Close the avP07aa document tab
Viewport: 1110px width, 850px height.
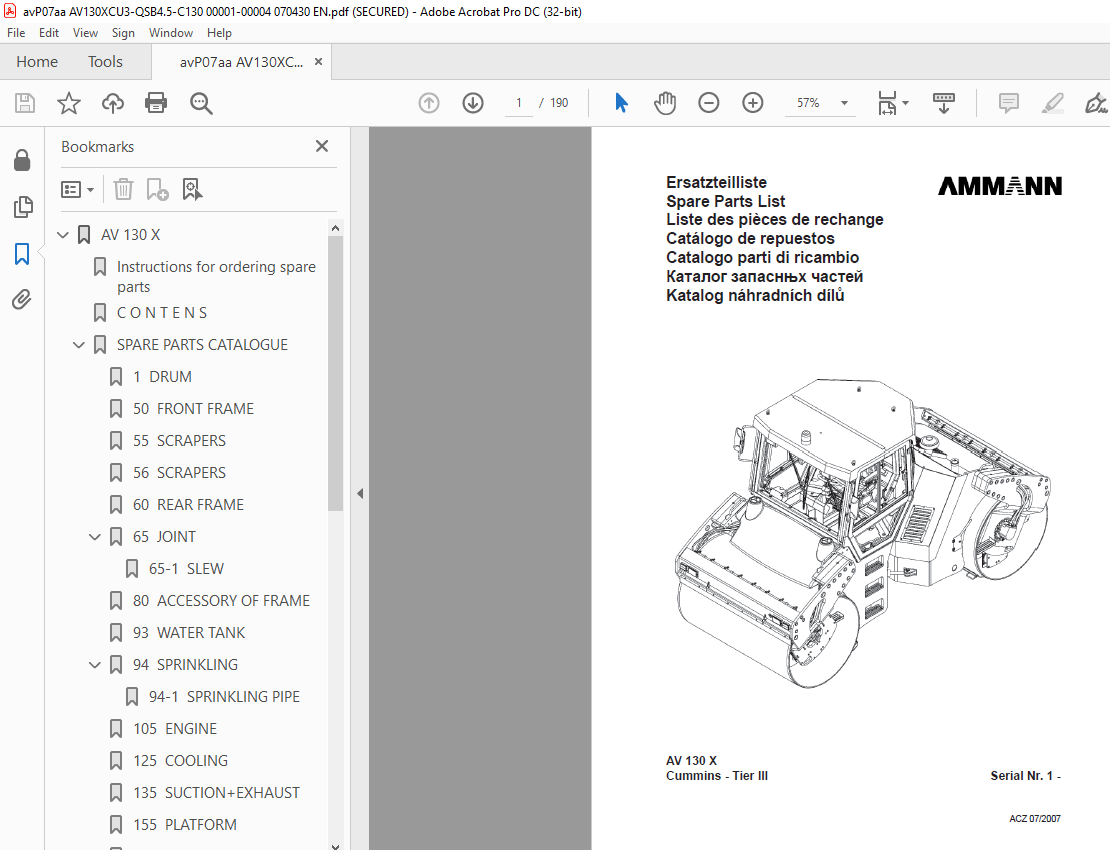coord(319,62)
